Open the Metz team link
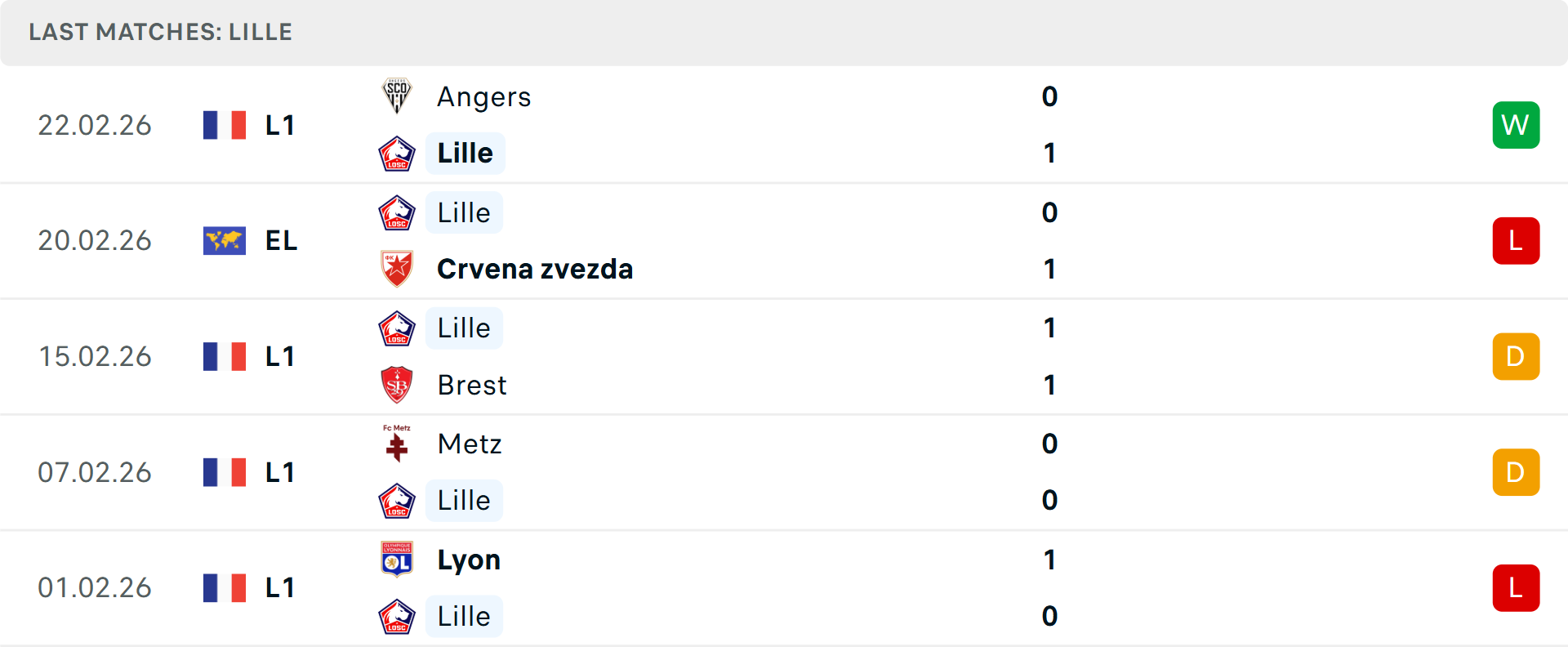 click(x=470, y=444)
